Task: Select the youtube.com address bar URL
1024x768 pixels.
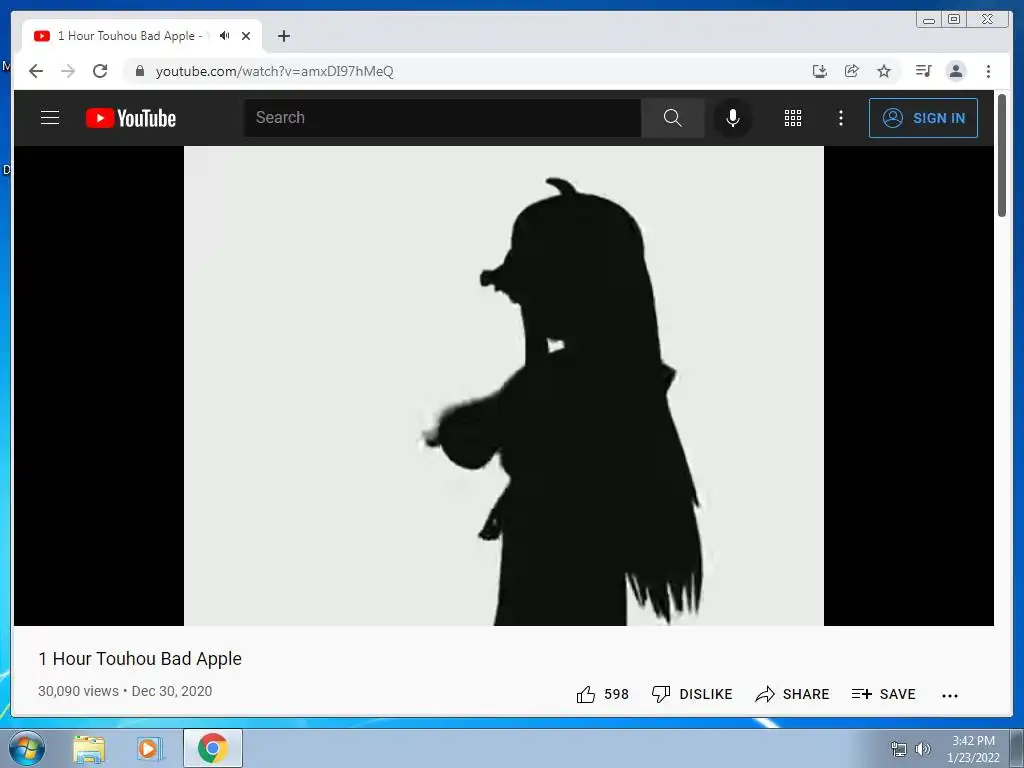Action: [274, 71]
